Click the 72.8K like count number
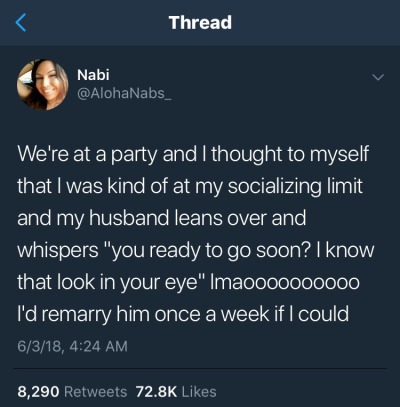400x407 pixels. 156,392
